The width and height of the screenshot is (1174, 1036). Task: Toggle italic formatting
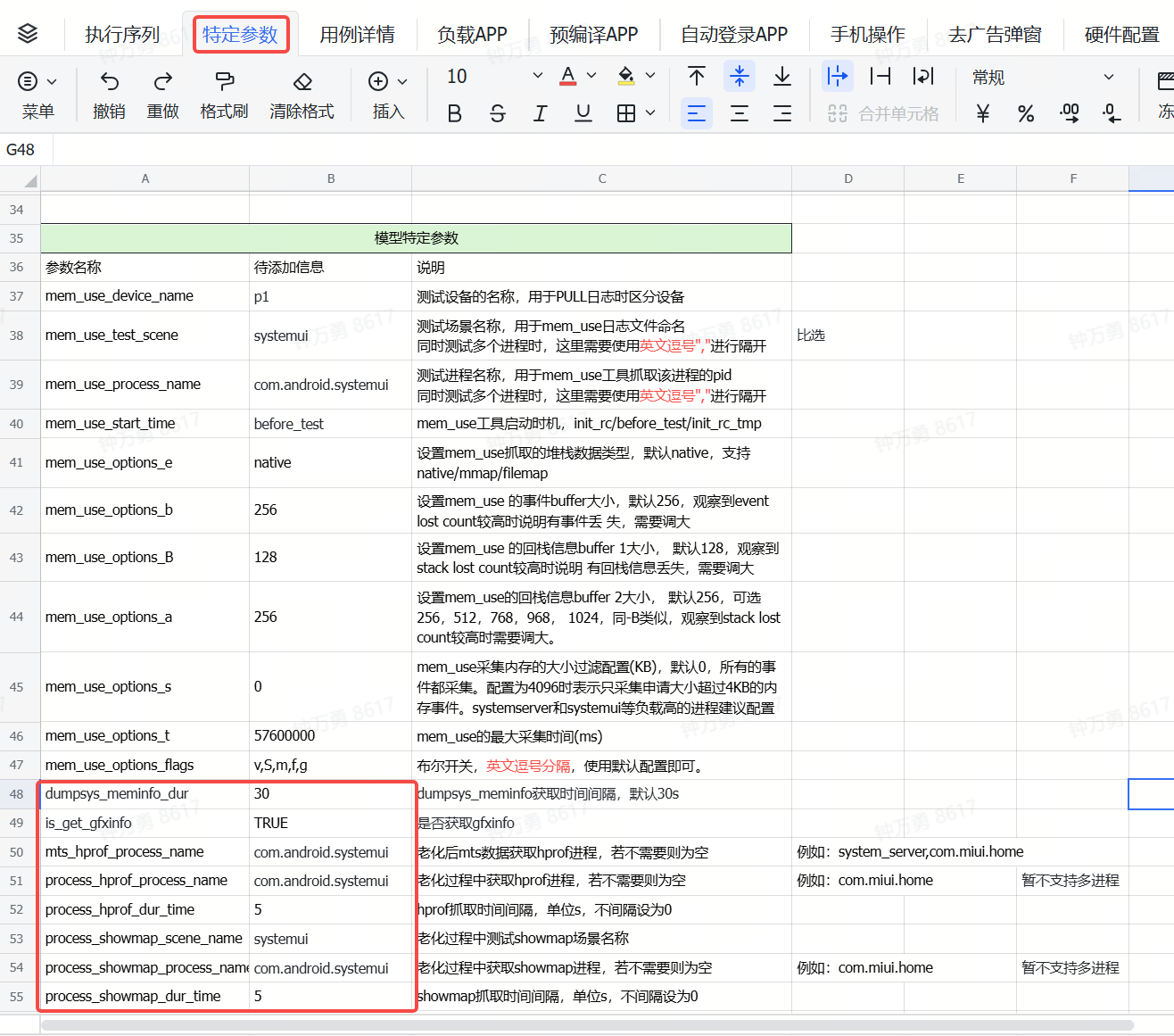[540, 113]
